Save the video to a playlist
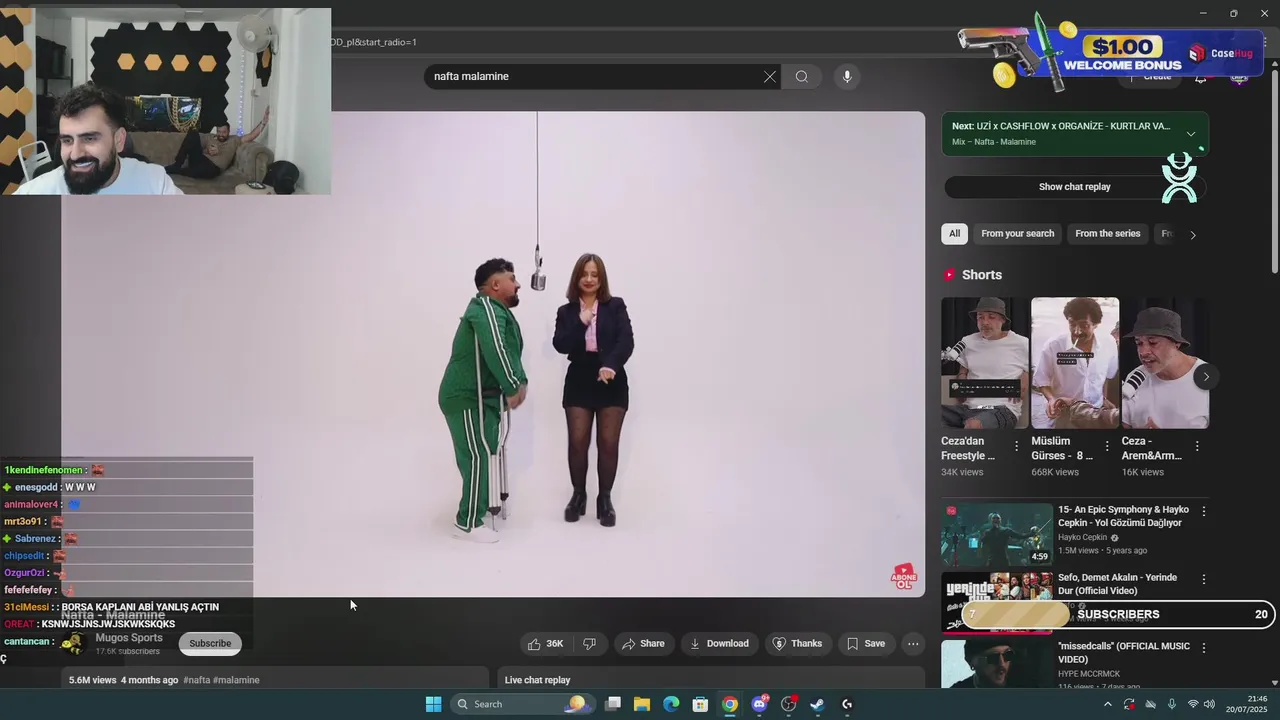1280x720 pixels. (x=866, y=644)
